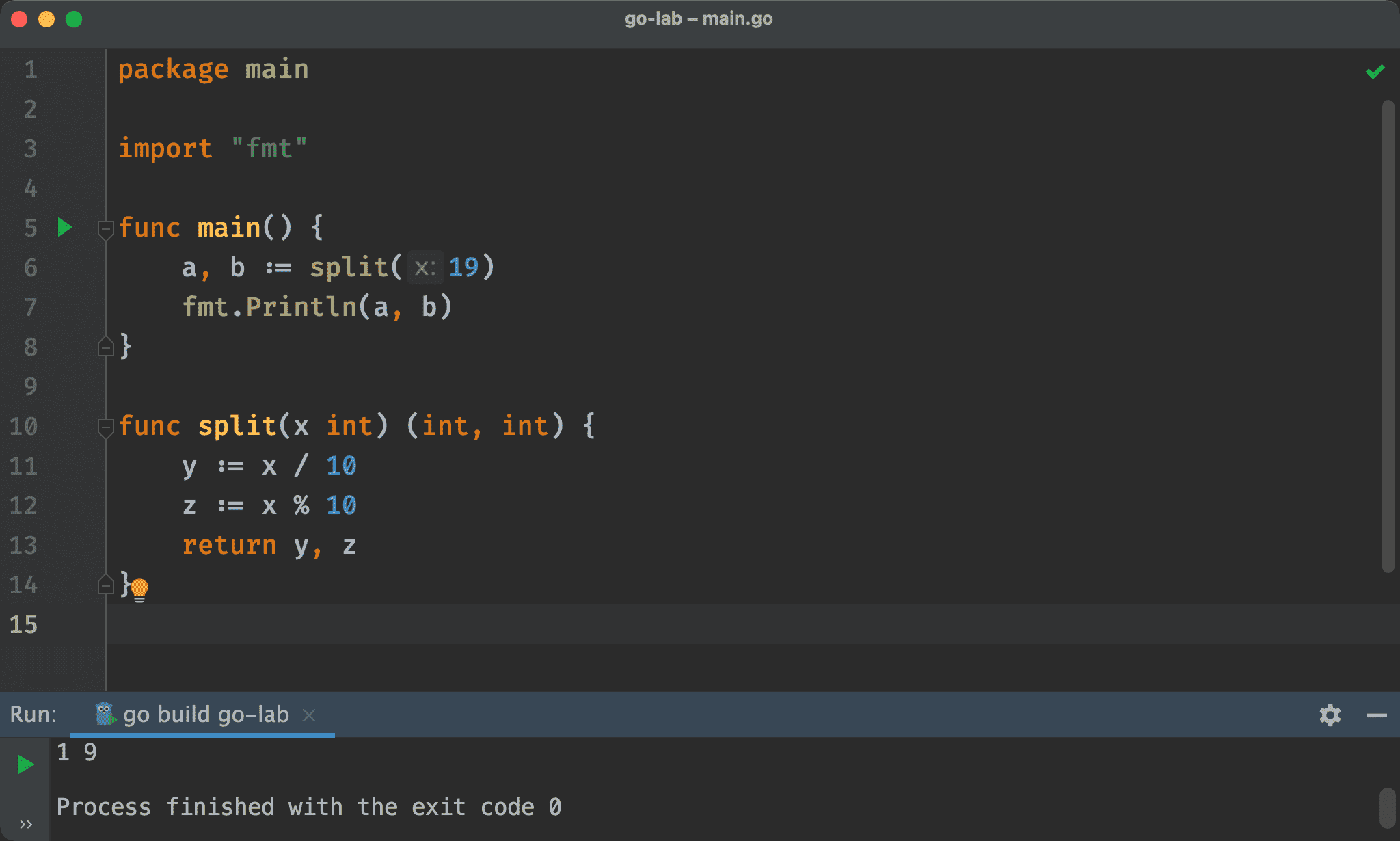Run main via the line 5 gutter arrow
1400x841 pixels.
[x=65, y=227]
